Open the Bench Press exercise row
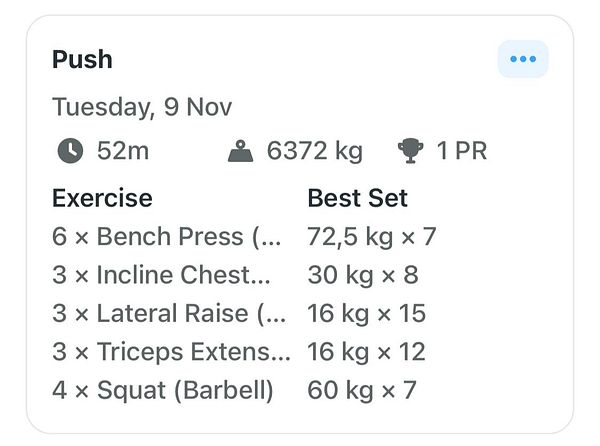Viewport: 600px width, 446px height. [x=168, y=237]
